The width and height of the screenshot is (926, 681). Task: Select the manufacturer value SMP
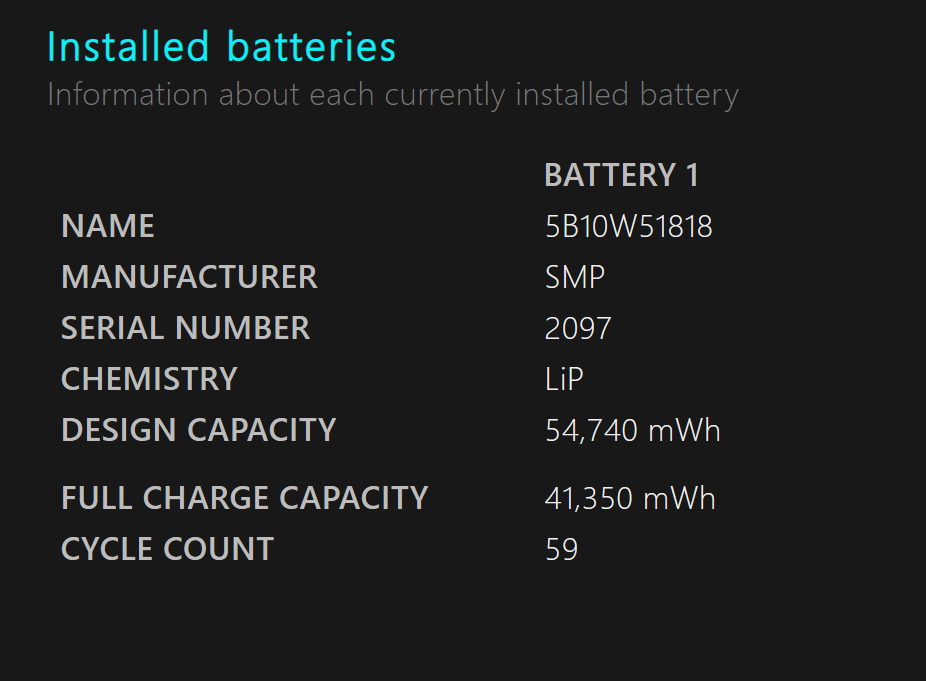tap(575, 277)
